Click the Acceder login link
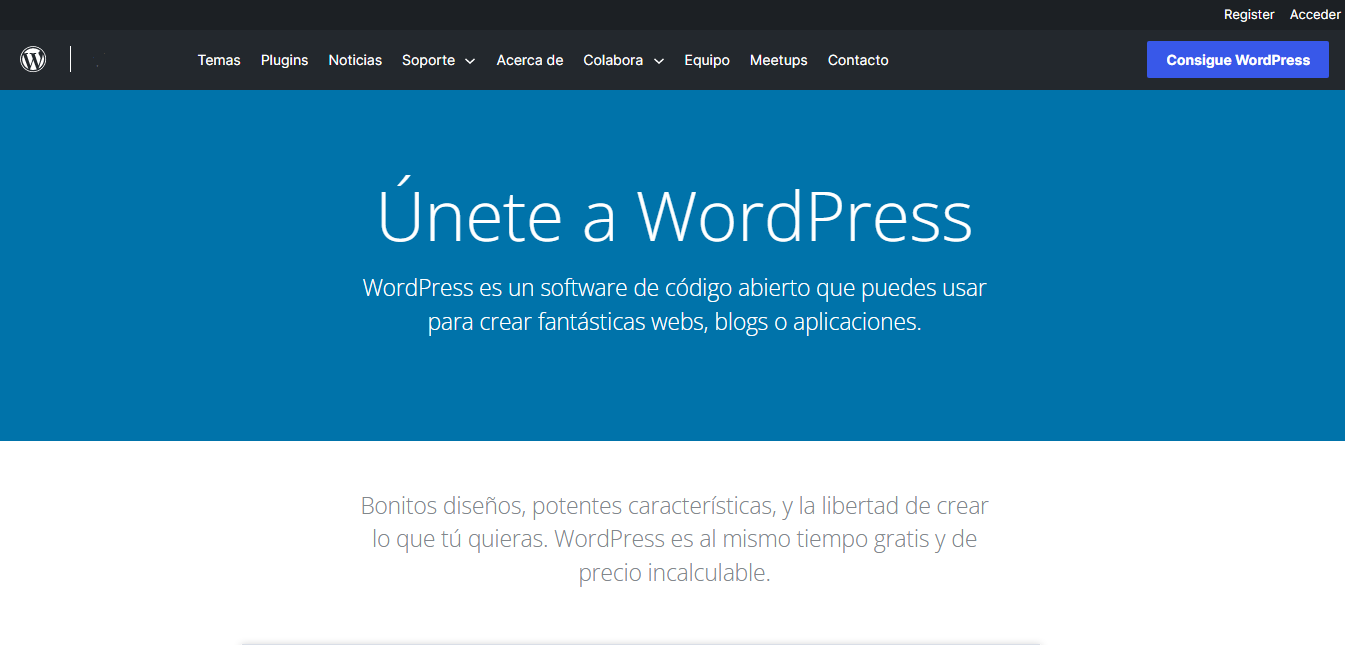The image size is (1345, 645). (1315, 14)
